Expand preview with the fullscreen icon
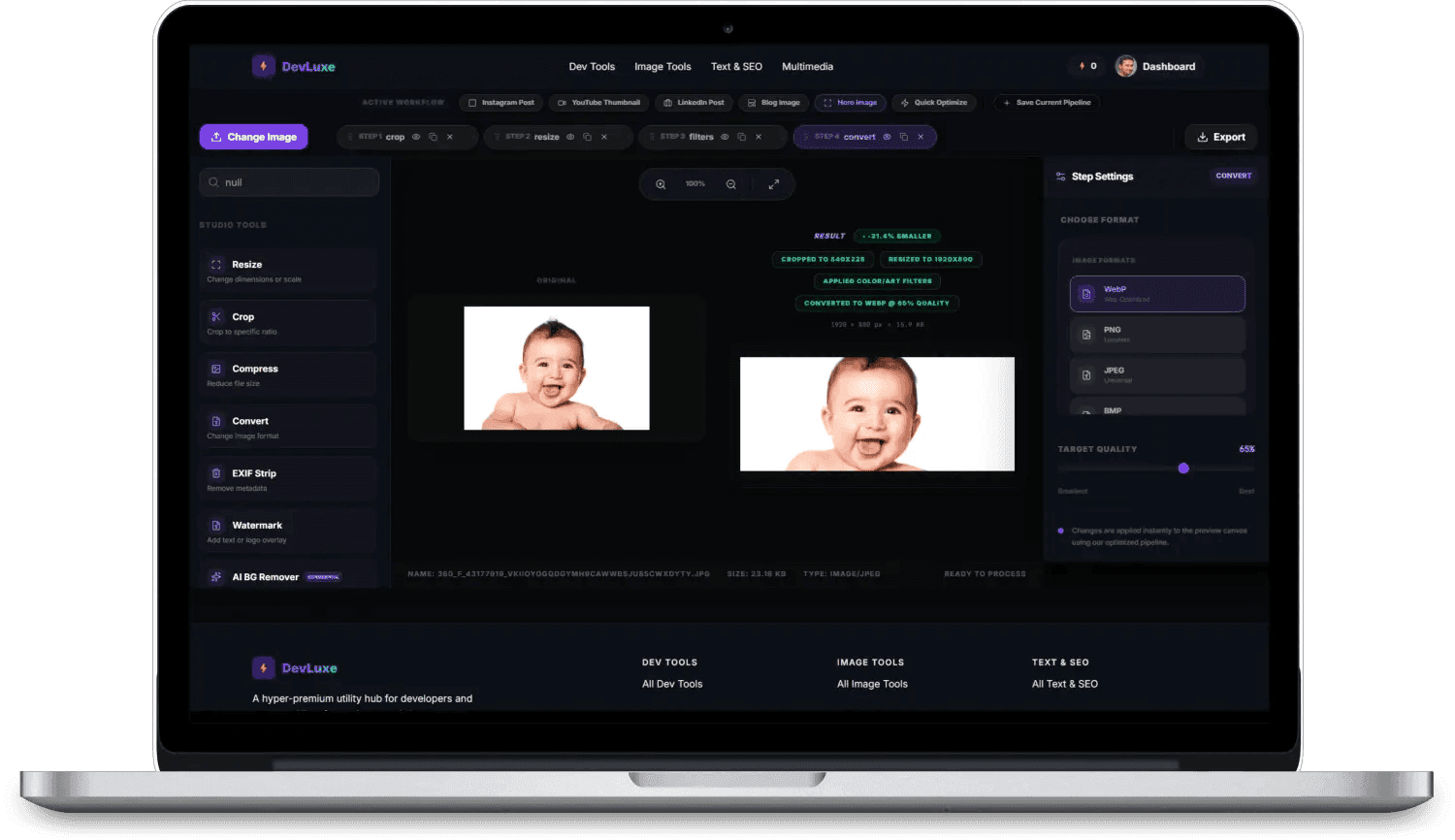This screenshot has width=1455, height=840. pyautogui.click(x=774, y=184)
